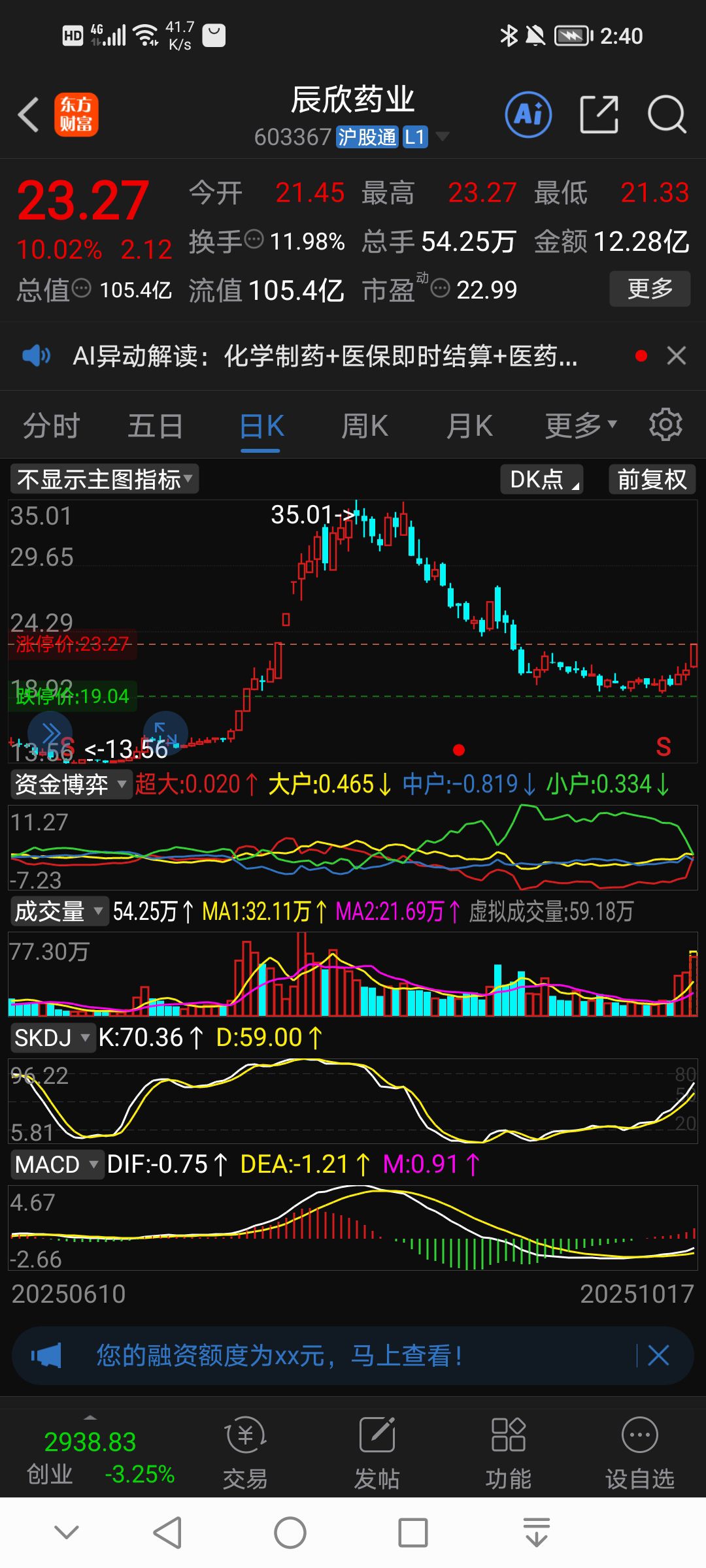Tap the navigation bar pull-down arrow icon
706x1568 pixels.
[537, 1533]
